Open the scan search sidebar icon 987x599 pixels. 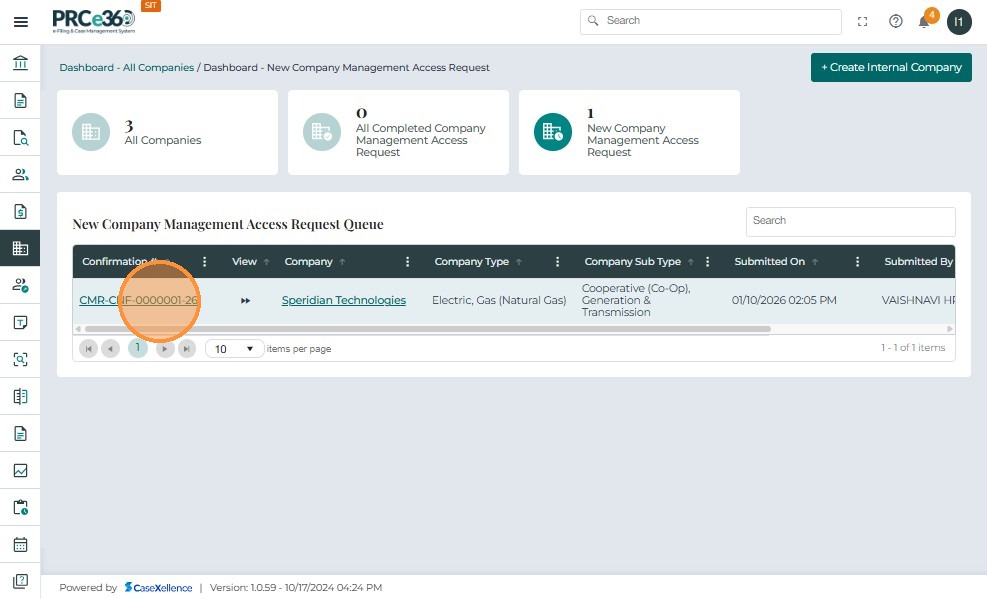[x=20, y=359]
